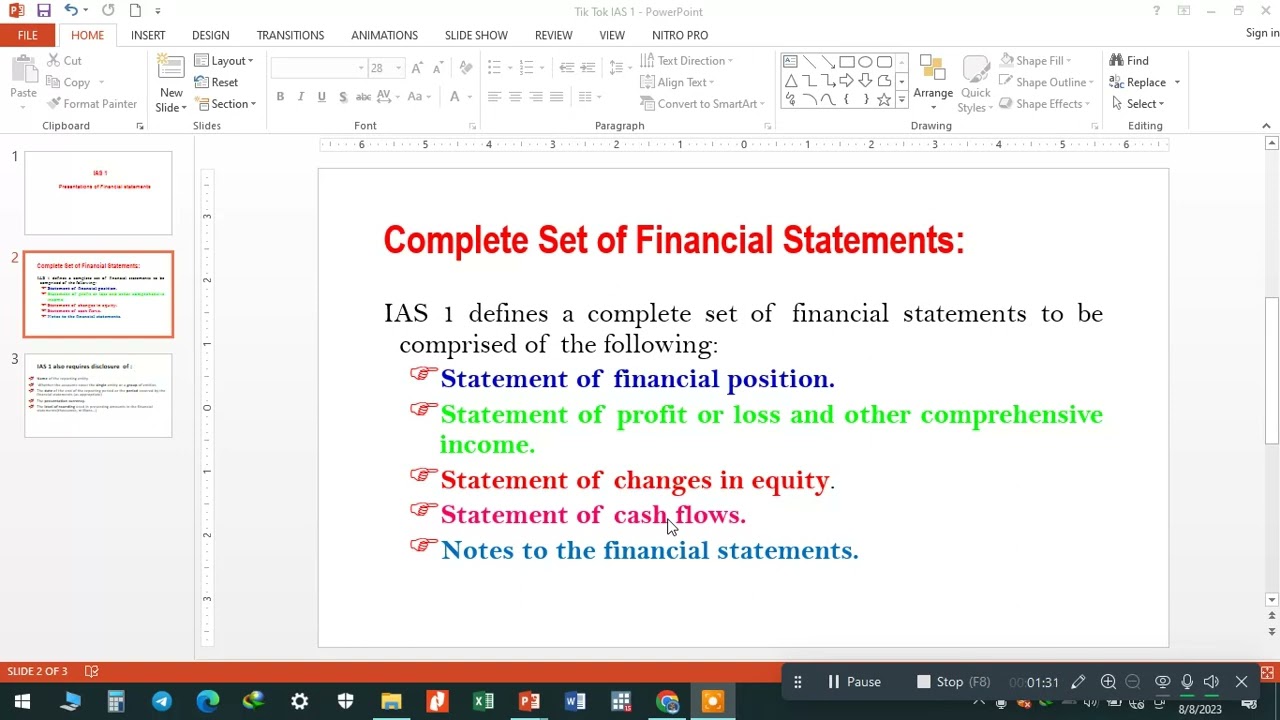Click Decrease List Level indent icon
This screenshot has height=720, width=1280.
coord(567,68)
